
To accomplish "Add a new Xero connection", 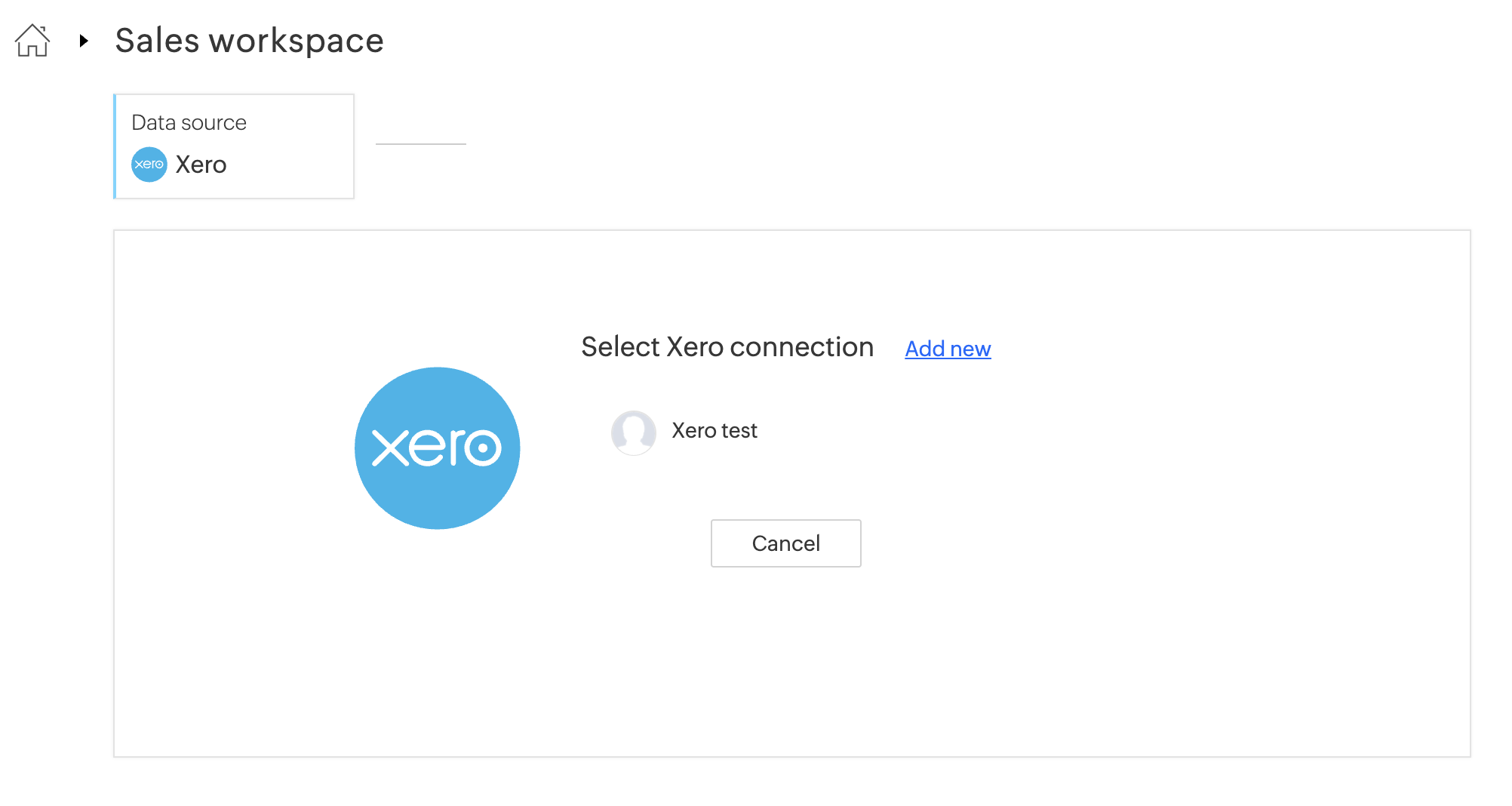I will tap(948, 349).
